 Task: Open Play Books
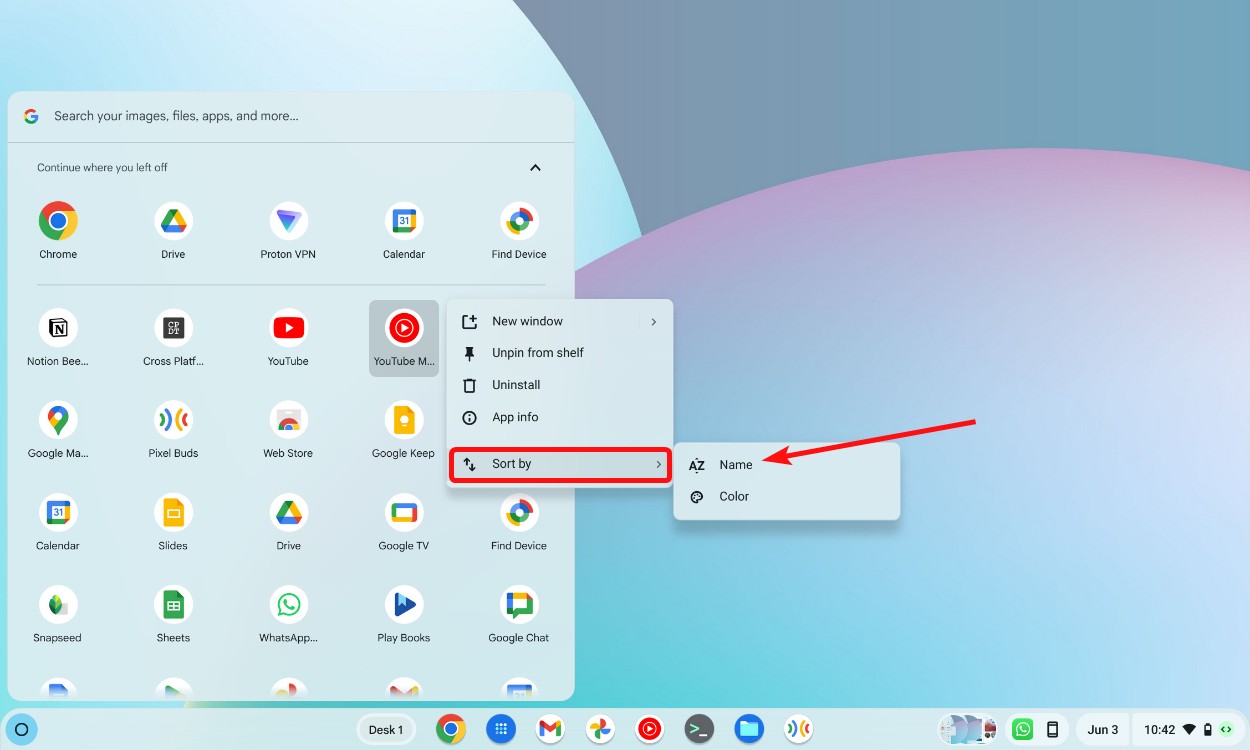(x=403, y=604)
